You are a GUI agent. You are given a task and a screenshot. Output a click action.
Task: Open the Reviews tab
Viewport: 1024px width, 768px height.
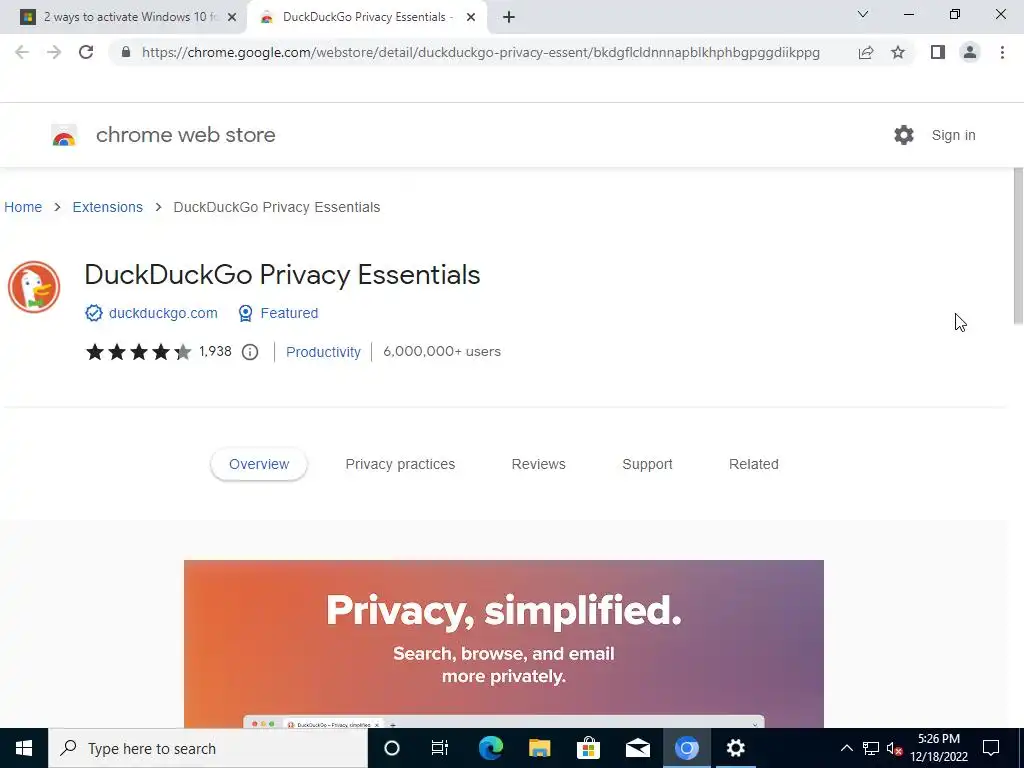point(539,464)
